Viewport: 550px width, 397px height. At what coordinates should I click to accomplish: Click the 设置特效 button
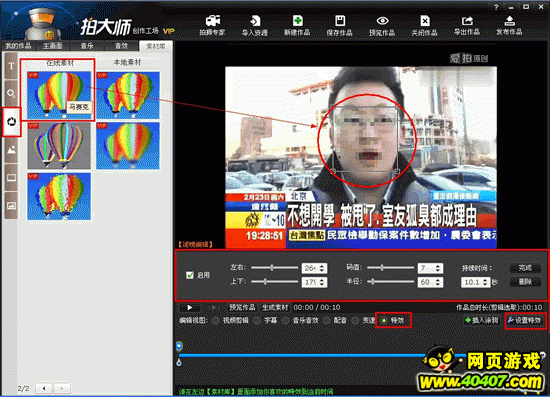click(x=525, y=320)
